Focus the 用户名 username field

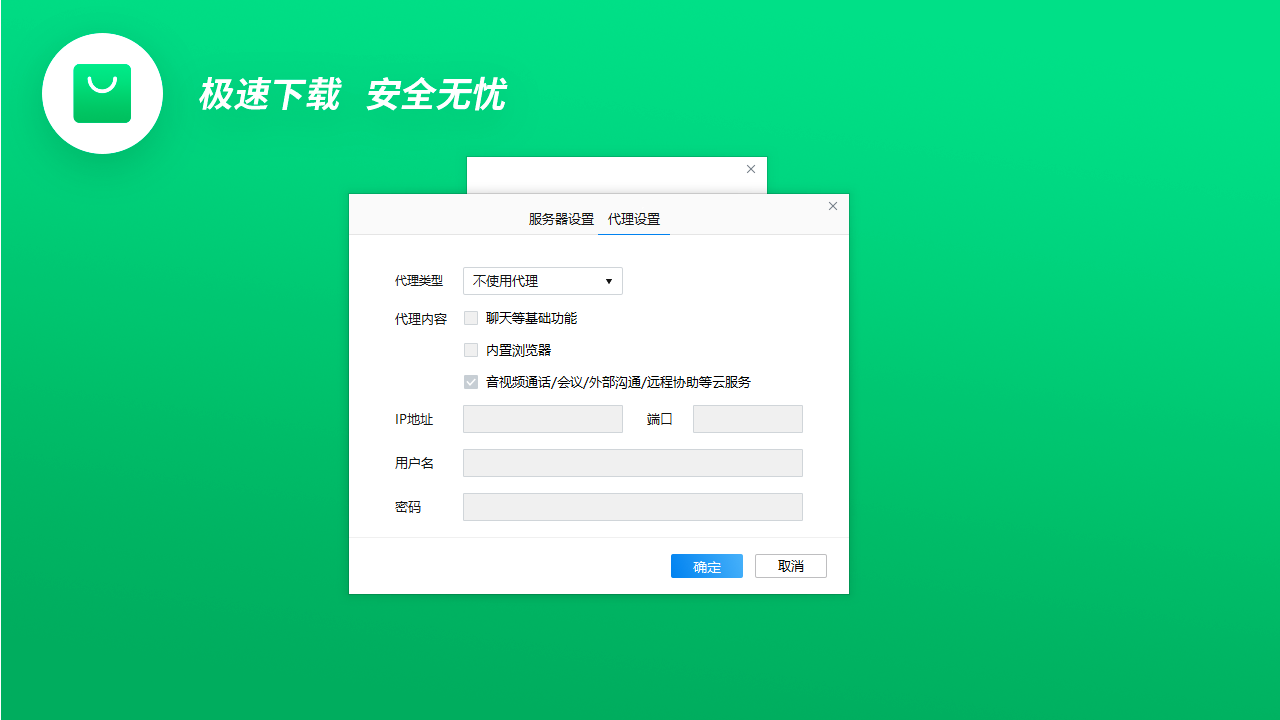(x=632, y=462)
